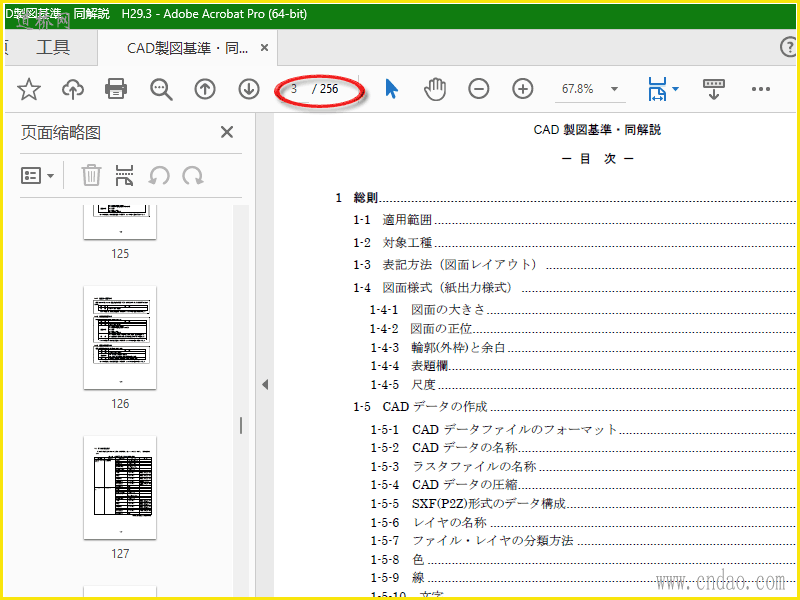This screenshot has height=600, width=800.
Task: Click the current page number field
Action: pos(295,89)
